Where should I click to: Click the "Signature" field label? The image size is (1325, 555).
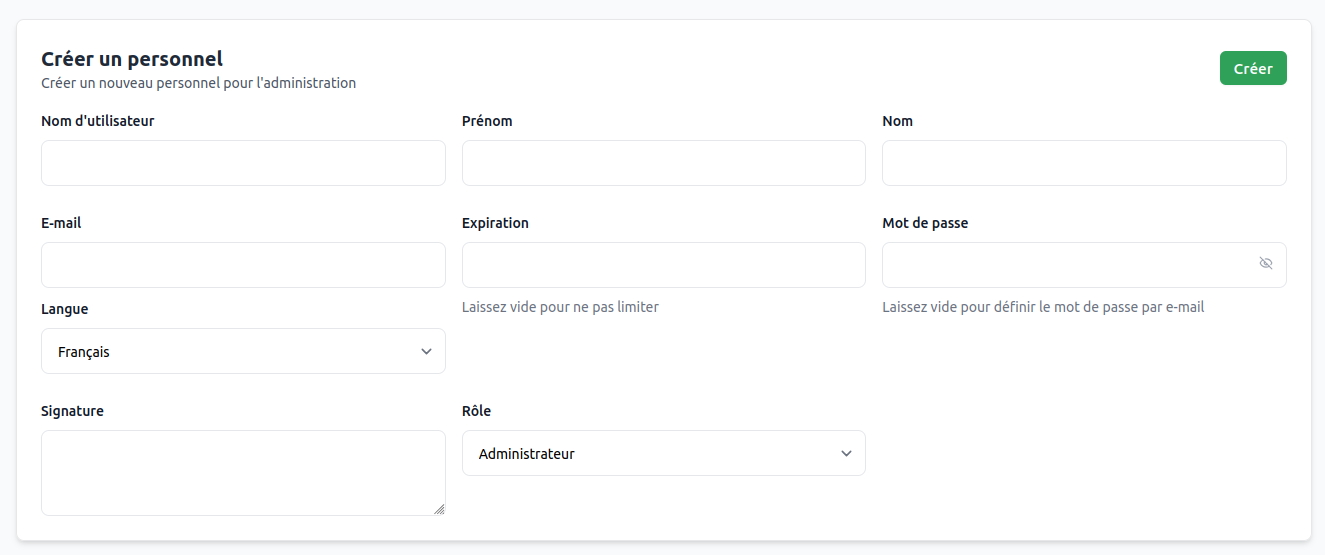click(x=72, y=411)
